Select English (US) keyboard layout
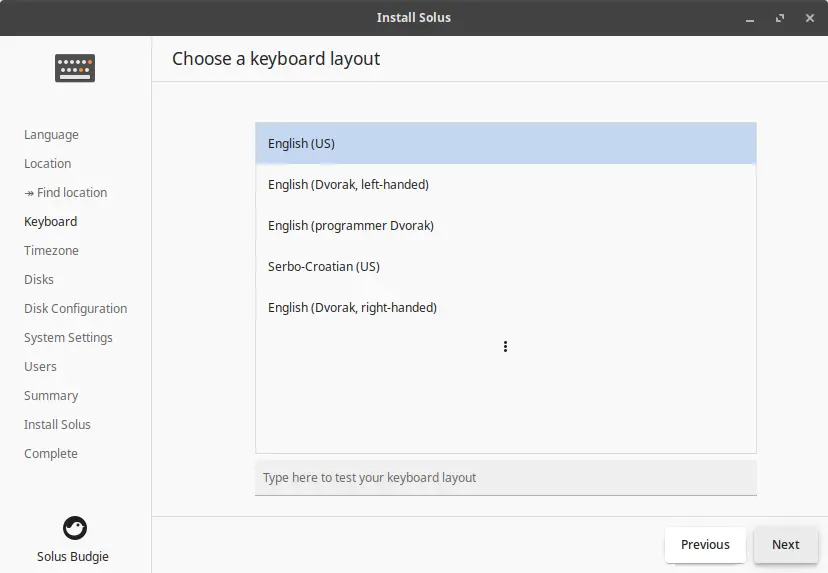Viewport: 828px width, 573px height. point(506,144)
